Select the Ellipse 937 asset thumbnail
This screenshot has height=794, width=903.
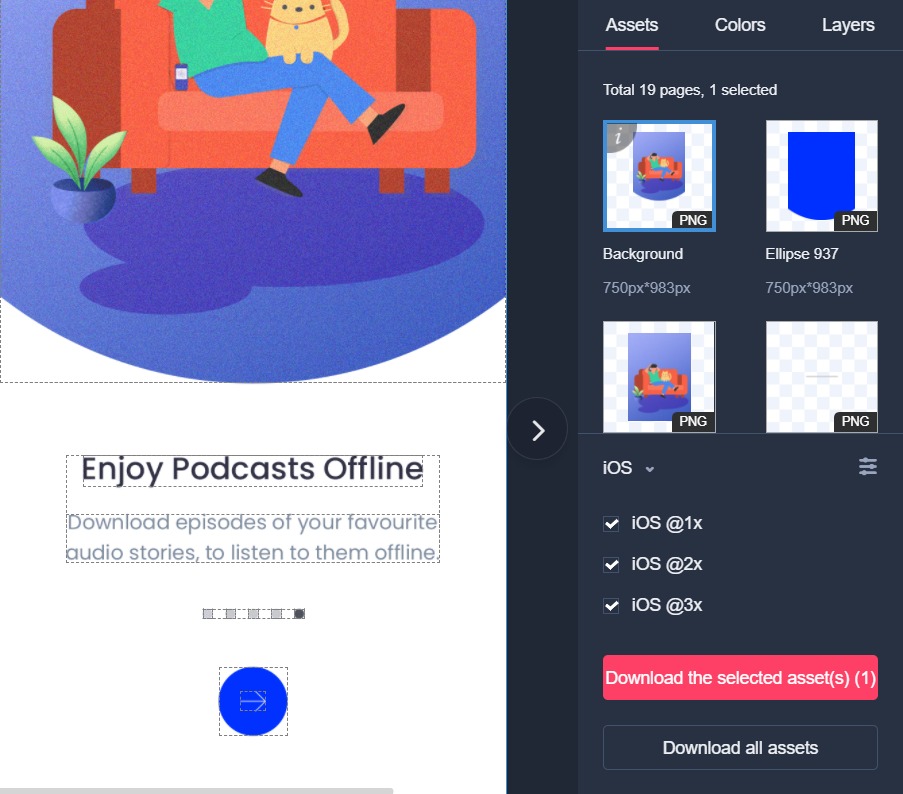click(x=822, y=176)
